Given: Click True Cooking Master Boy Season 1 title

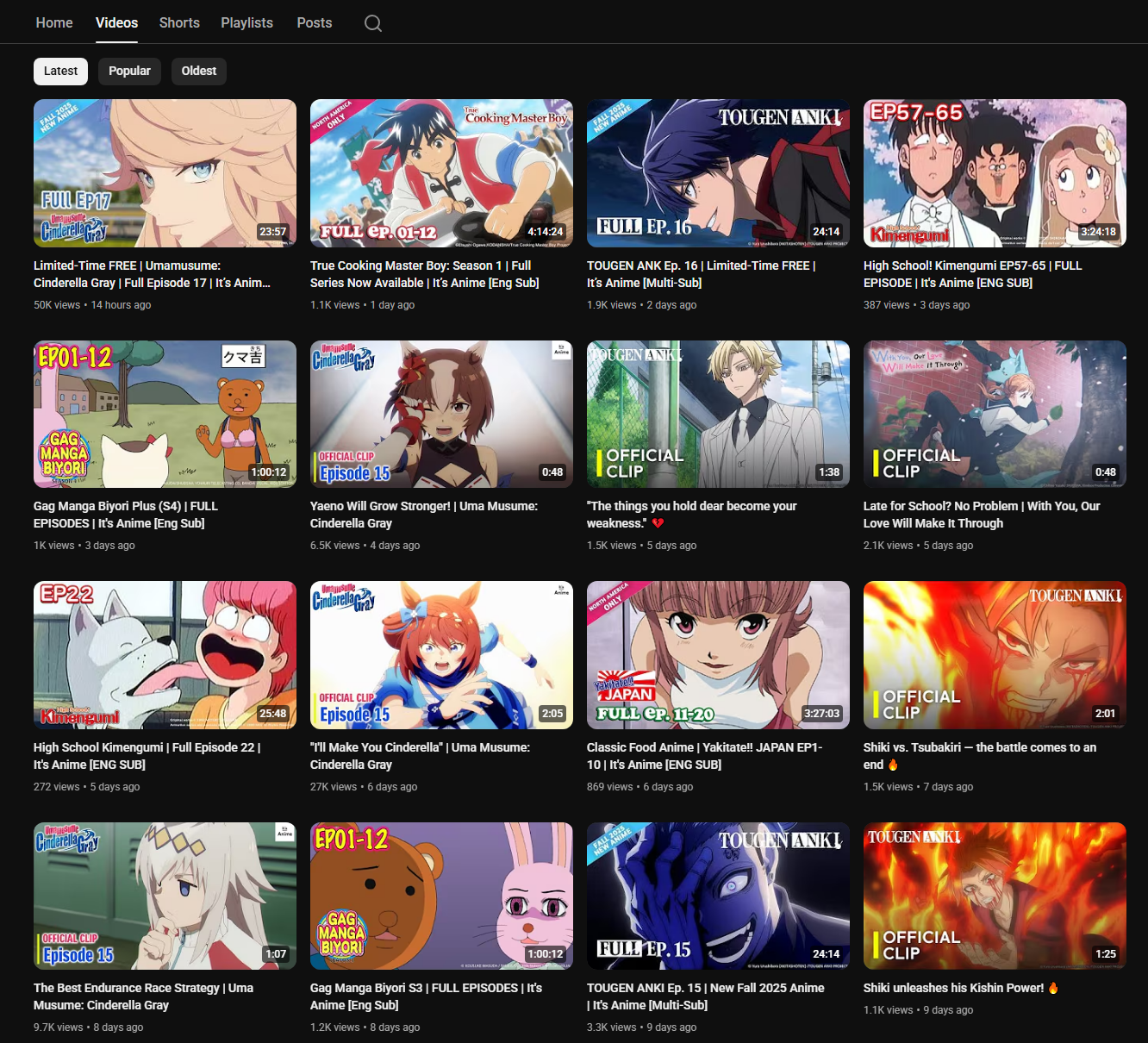Looking at the screenshot, I should [x=425, y=274].
